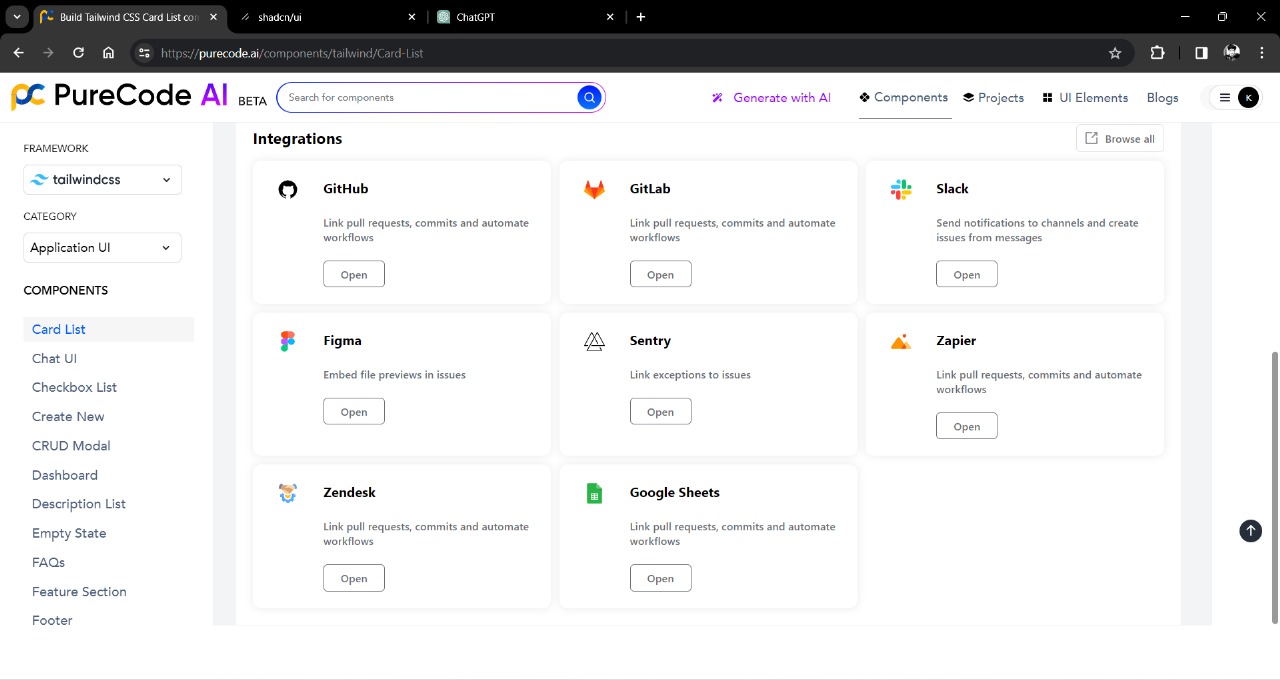Close the shadcn/ui tab
The image size is (1280, 680).
click(412, 17)
